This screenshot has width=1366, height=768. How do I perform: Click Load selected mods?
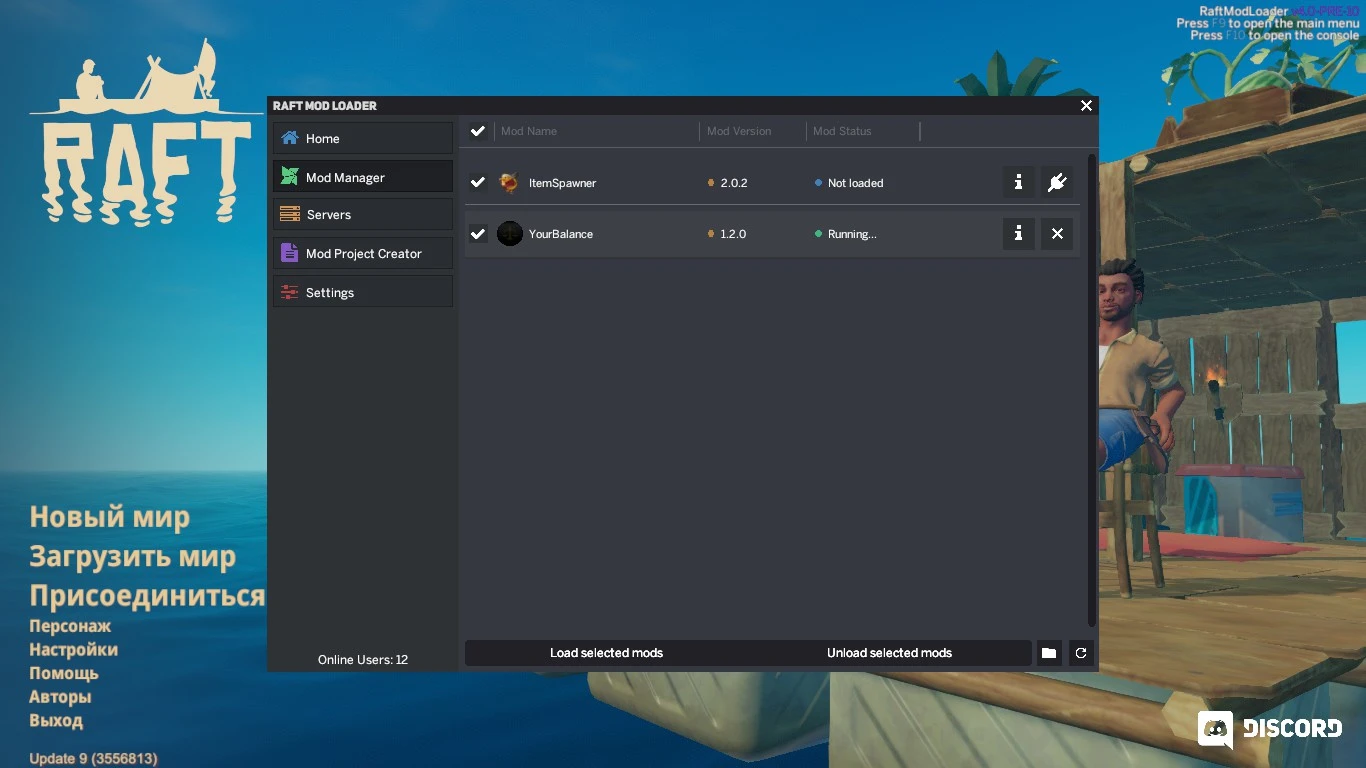tap(606, 653)
